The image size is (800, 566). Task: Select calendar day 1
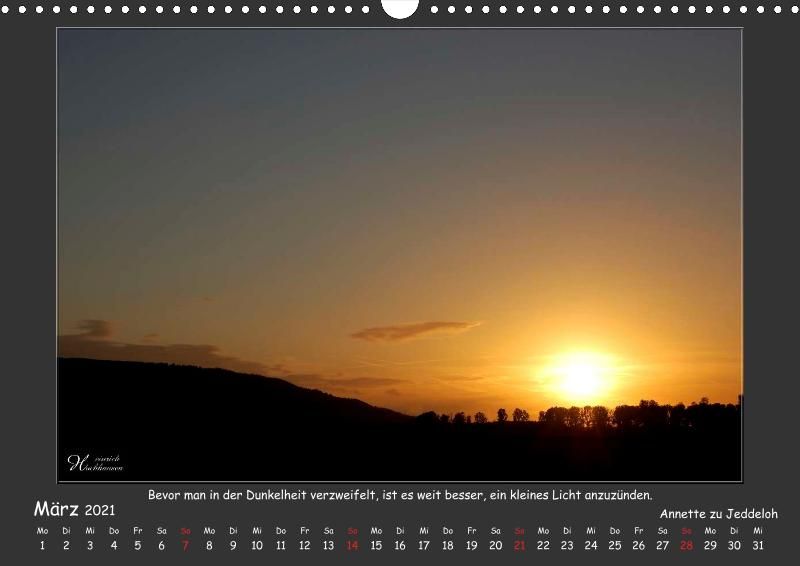tap(42, 546)
